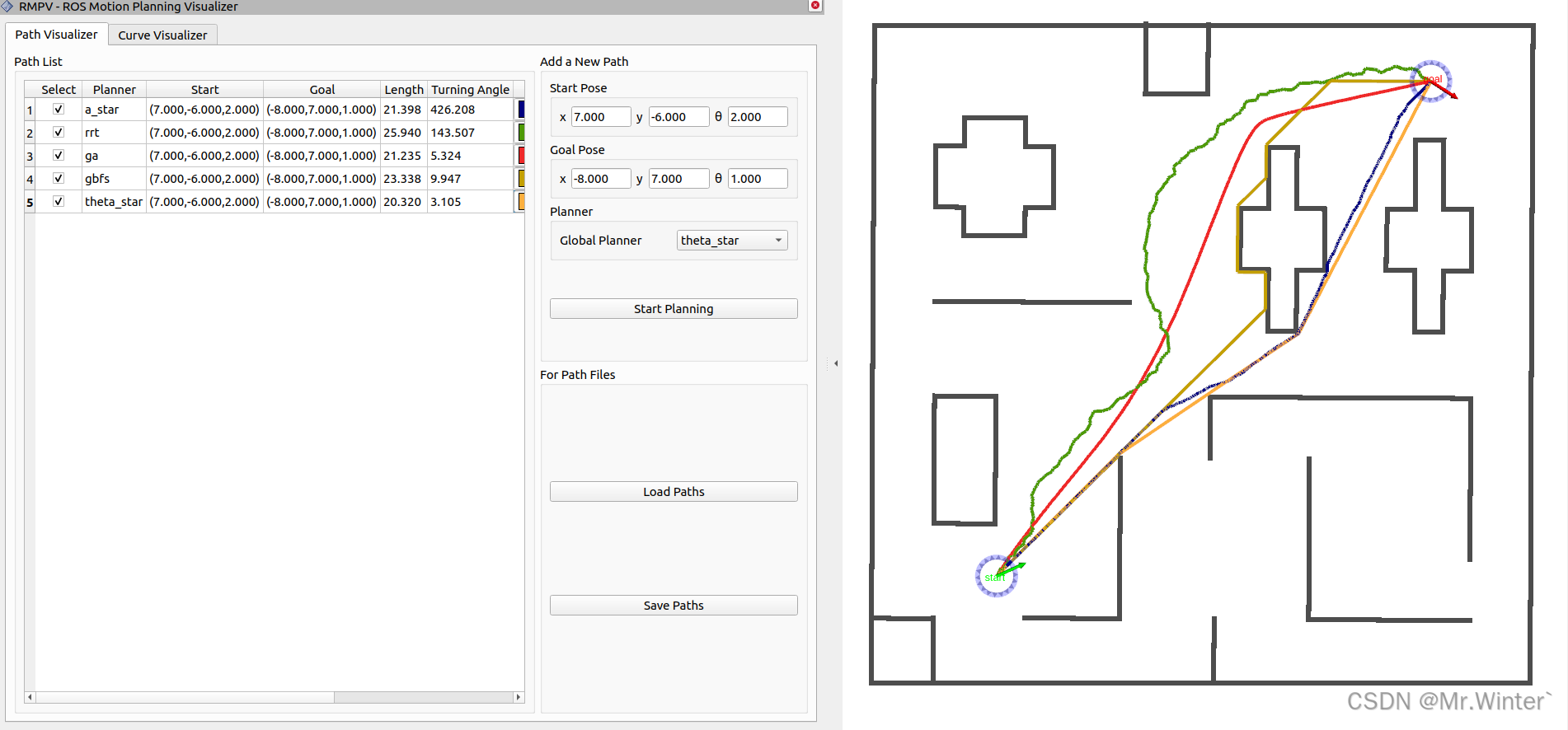Viewport: 1568px width, 730px height.
Task: Uncheck the theta_star path checkbox
Action: click(x=59, y=201)
